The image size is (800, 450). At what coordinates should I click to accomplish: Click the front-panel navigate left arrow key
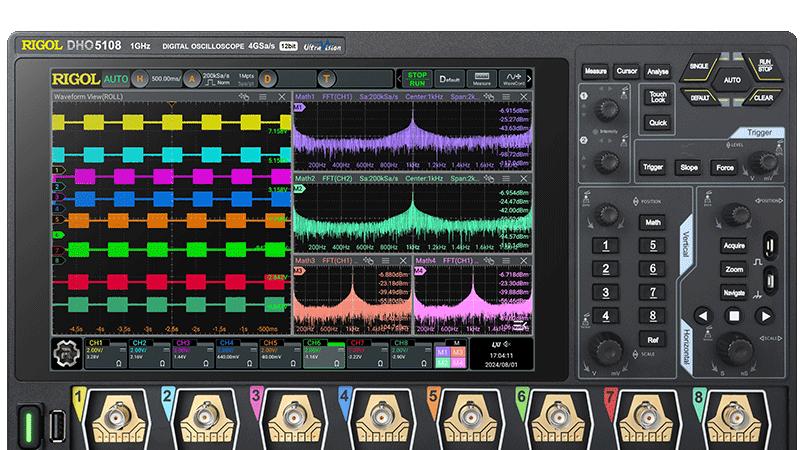[703, 316]
